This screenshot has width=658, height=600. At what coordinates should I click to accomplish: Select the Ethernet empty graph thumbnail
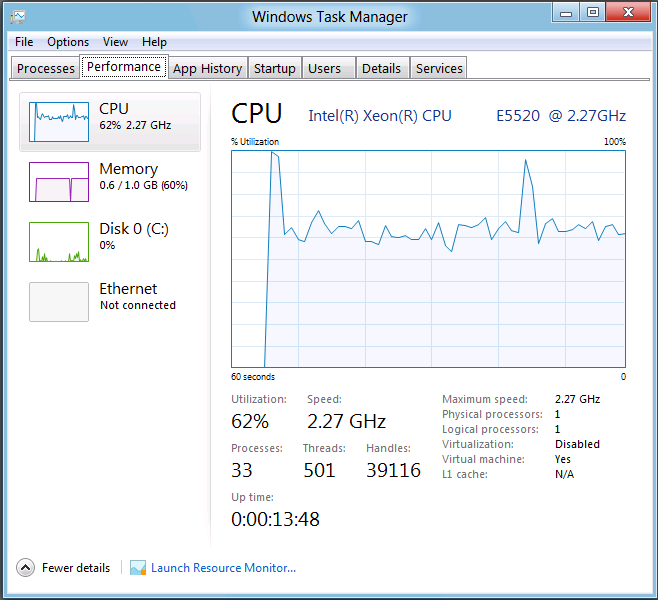click(x=59, y=302)
